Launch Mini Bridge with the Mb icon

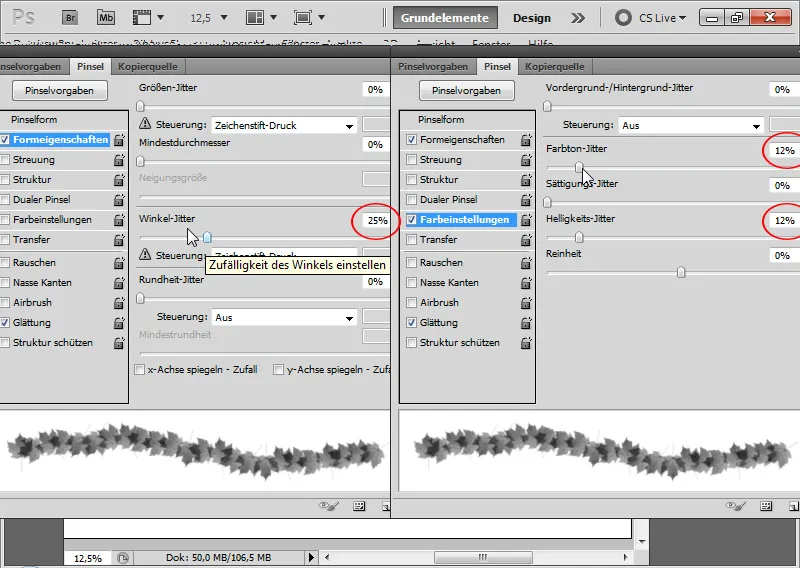click(106, 18)
